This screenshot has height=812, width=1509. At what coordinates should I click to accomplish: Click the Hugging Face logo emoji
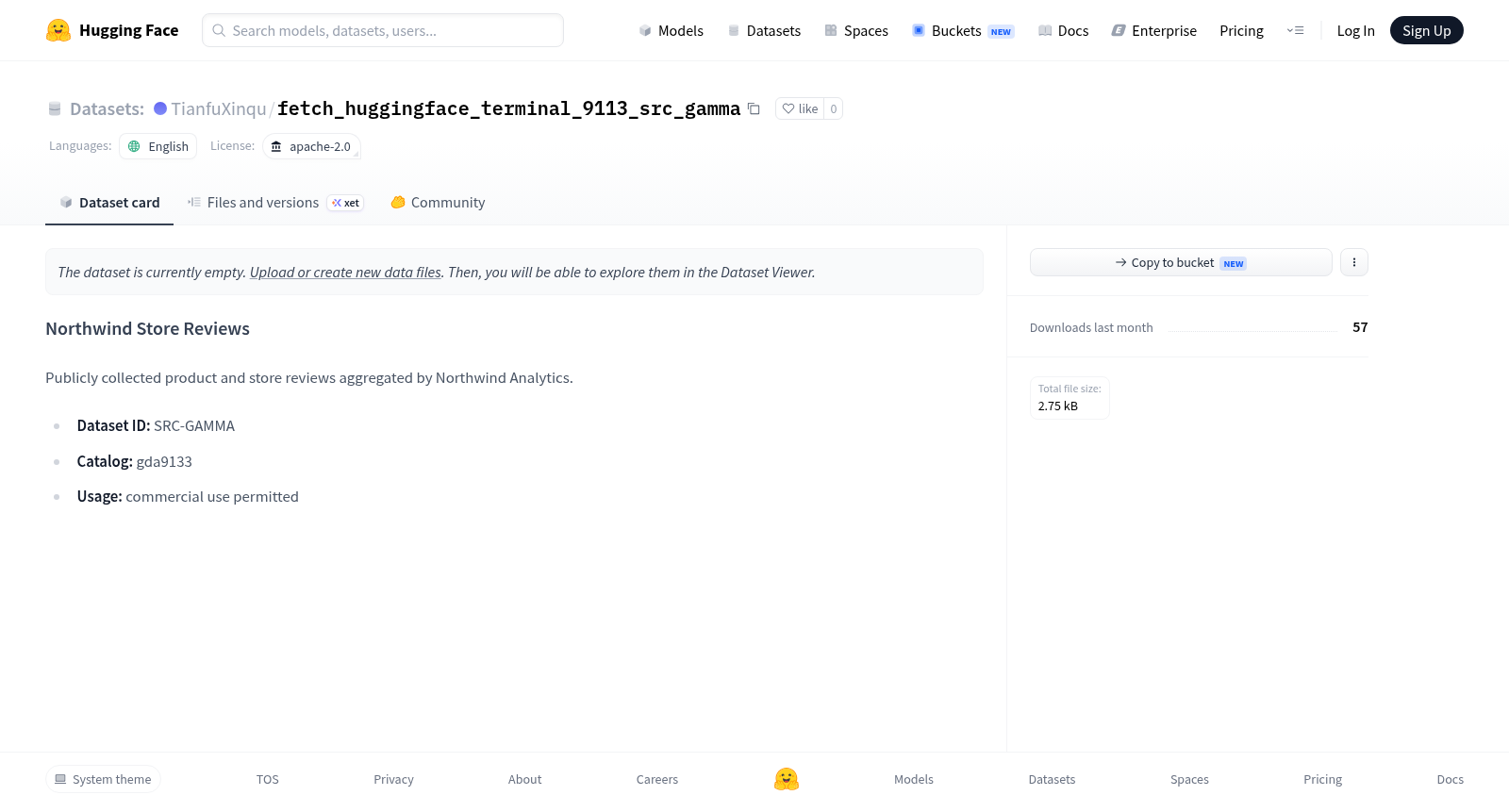click(58, 30)
